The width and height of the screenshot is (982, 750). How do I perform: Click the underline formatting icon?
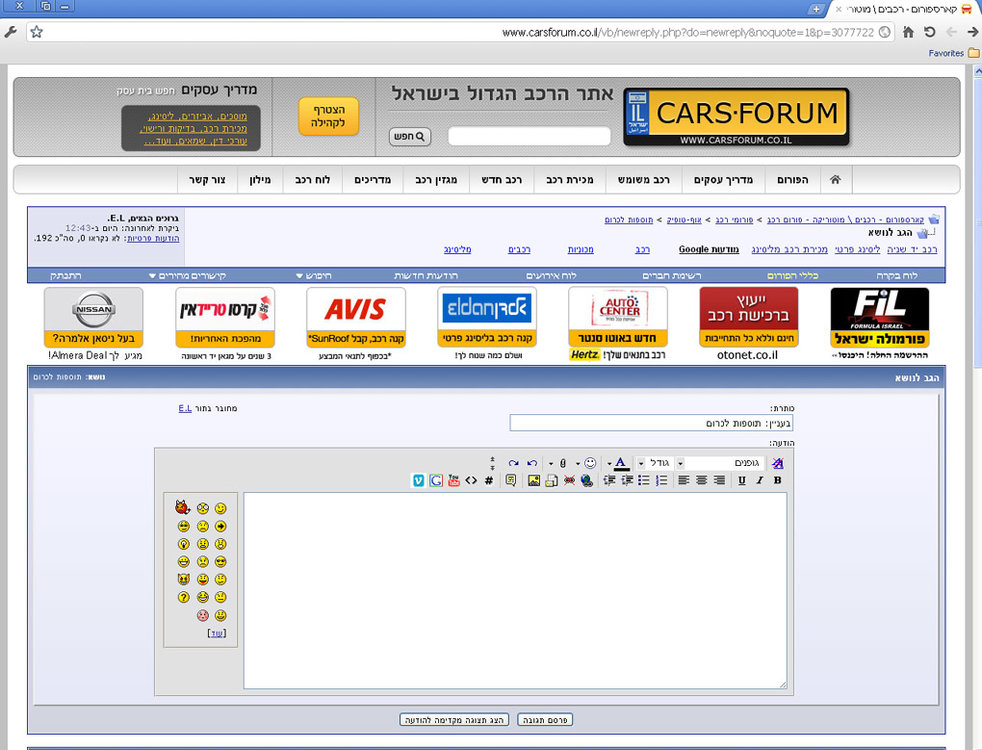742,480
